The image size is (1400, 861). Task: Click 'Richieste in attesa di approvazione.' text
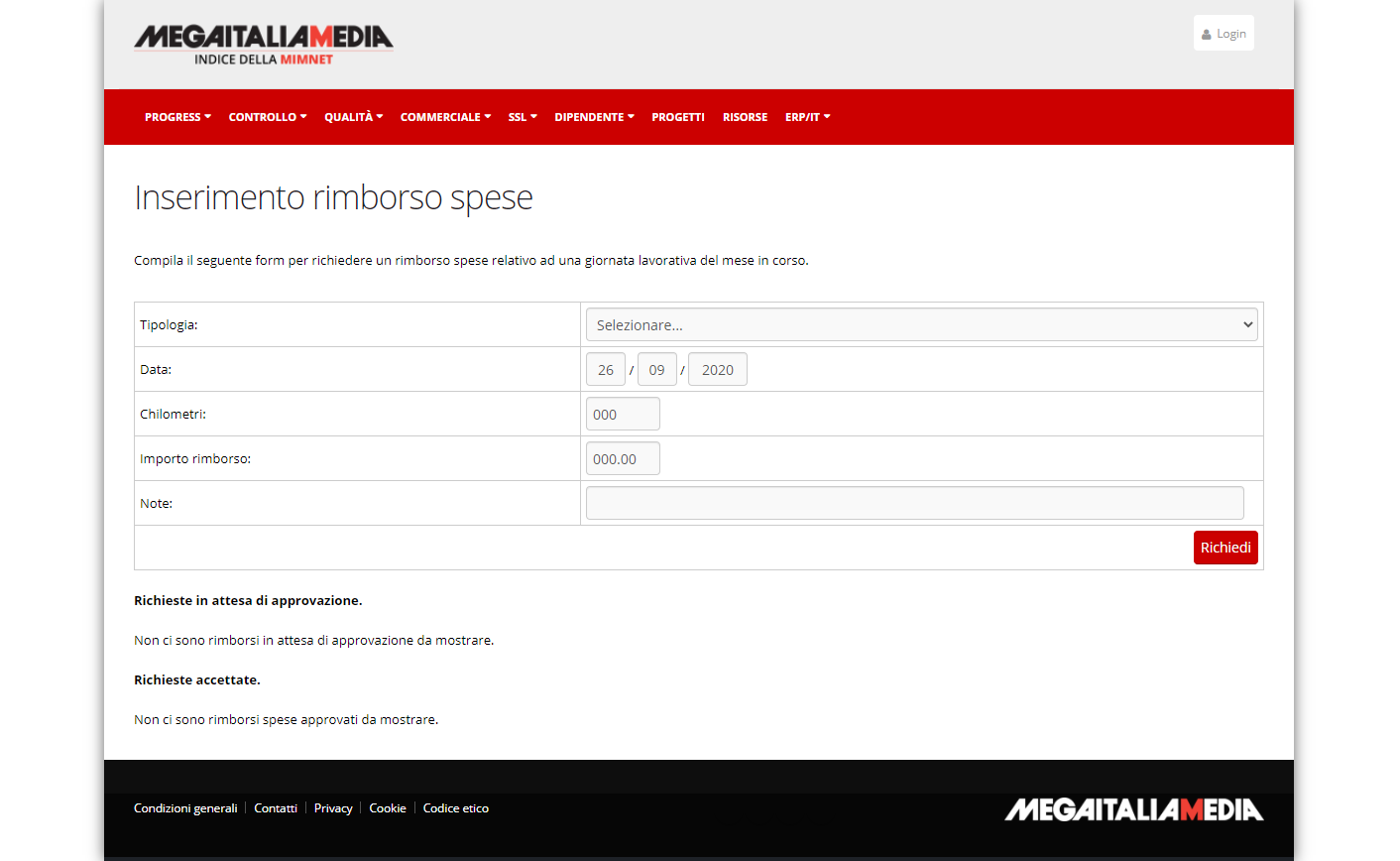click(x=248, y=600)
